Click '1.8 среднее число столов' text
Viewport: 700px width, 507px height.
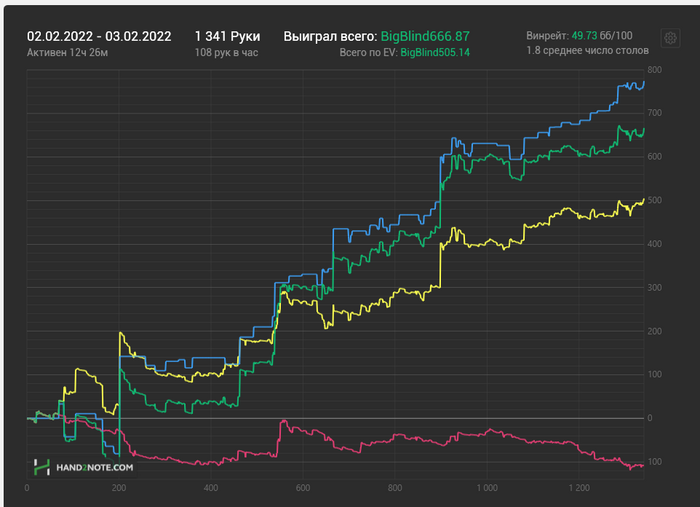point(588,50)
